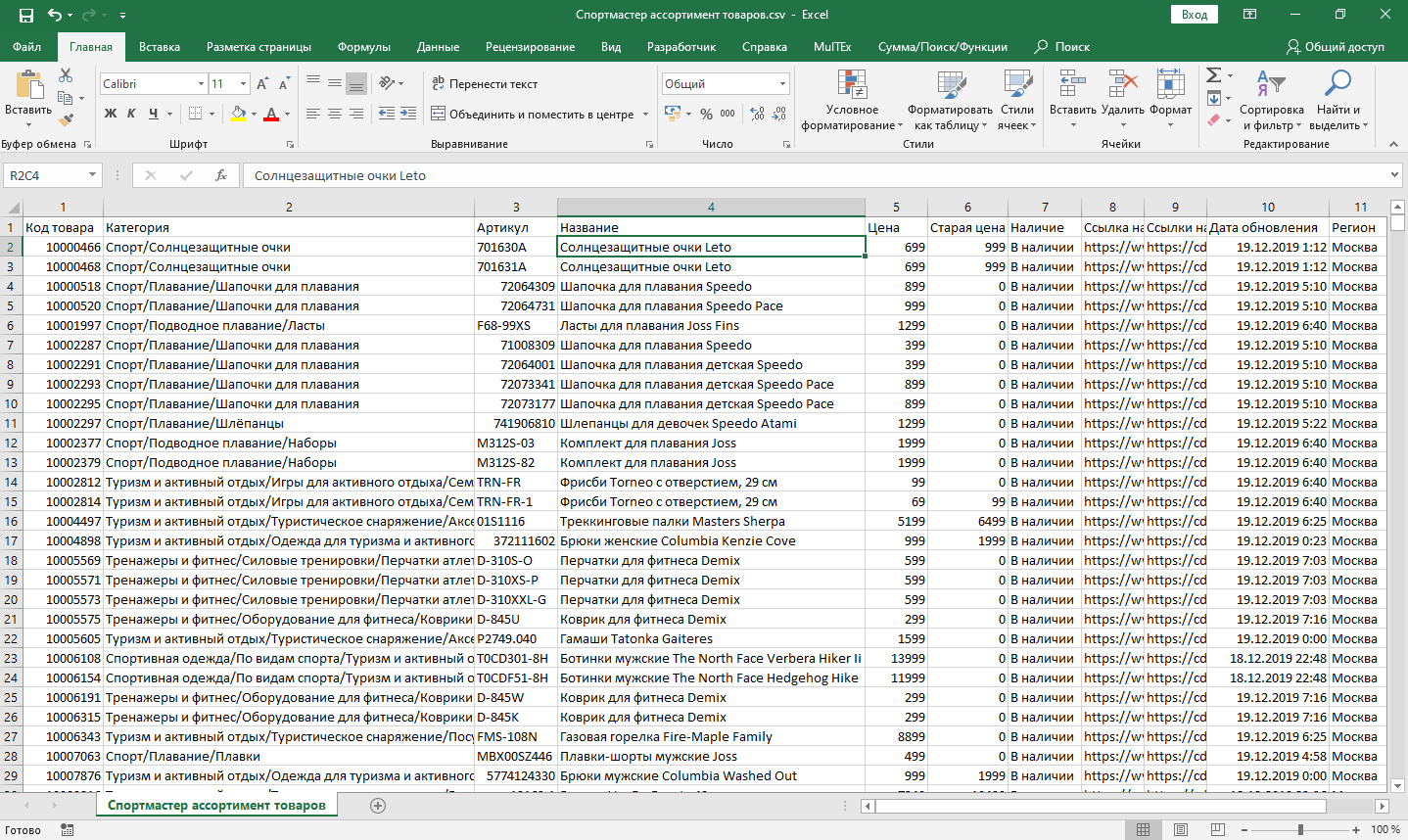This screenshot has height=840, width=1408.
Task: Expand the Name Box R2C4 dropdown
Action: coord(93,175)
